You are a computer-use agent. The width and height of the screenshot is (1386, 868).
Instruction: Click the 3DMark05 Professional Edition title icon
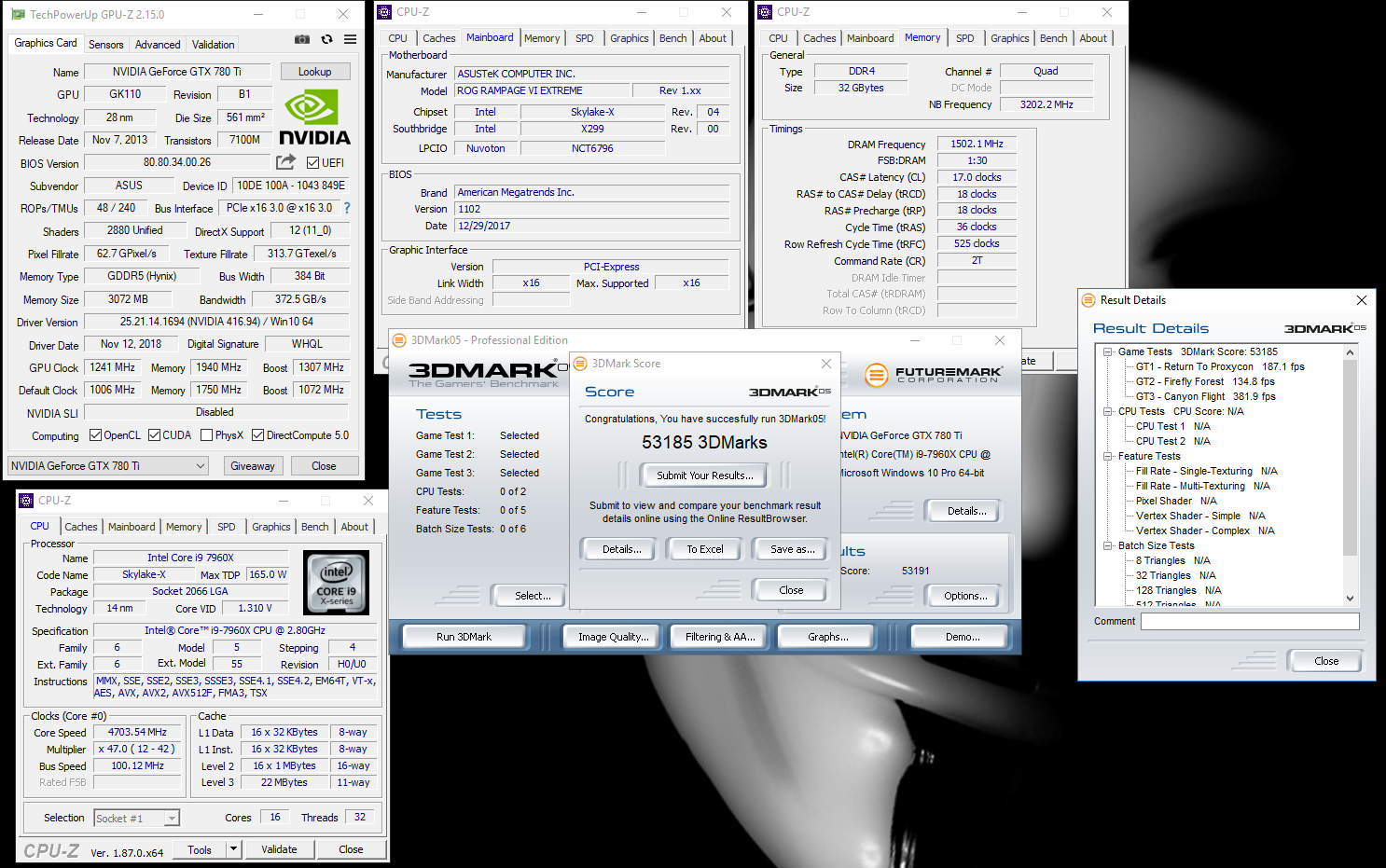click(399, 340)
